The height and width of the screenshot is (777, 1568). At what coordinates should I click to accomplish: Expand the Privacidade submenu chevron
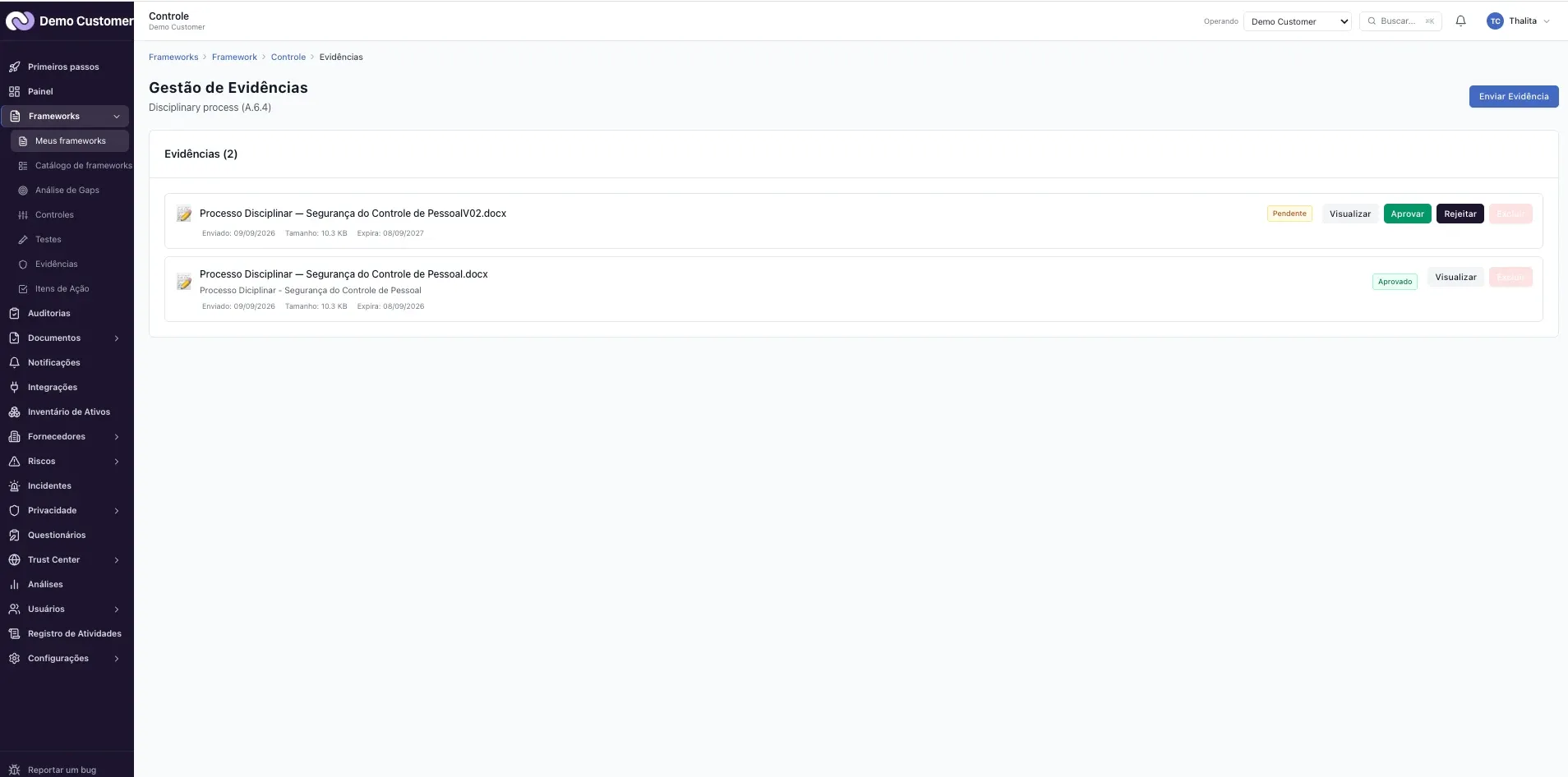coord(117,511)
